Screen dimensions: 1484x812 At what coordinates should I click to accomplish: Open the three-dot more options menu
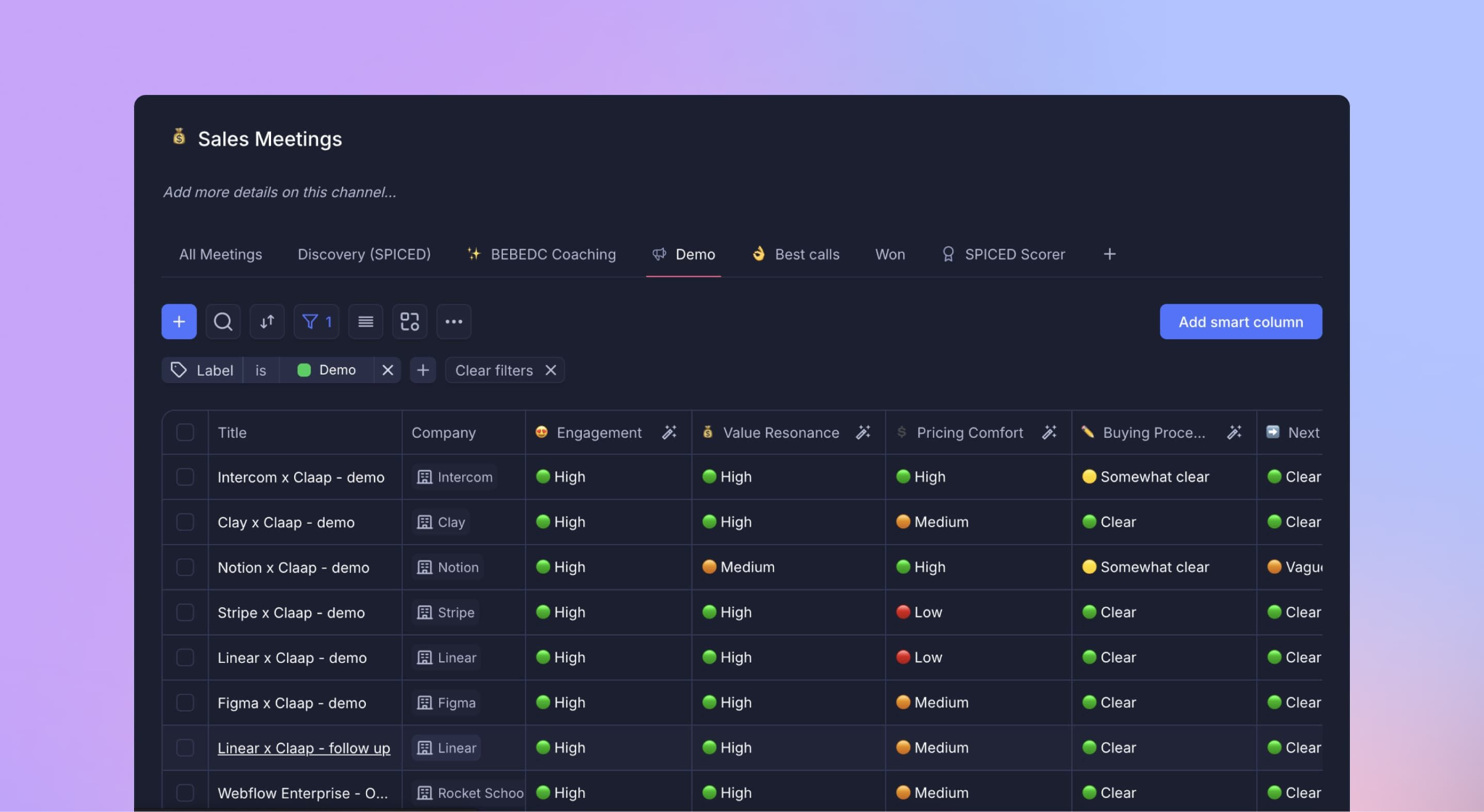[x=454, y=322]
